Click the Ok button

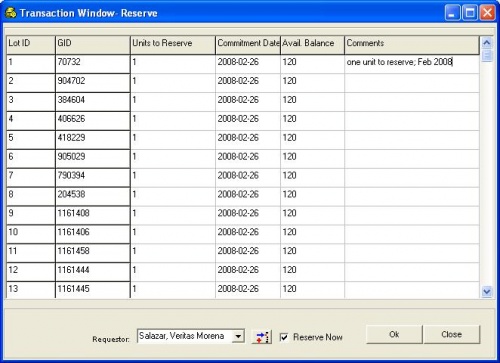point(394,334)
